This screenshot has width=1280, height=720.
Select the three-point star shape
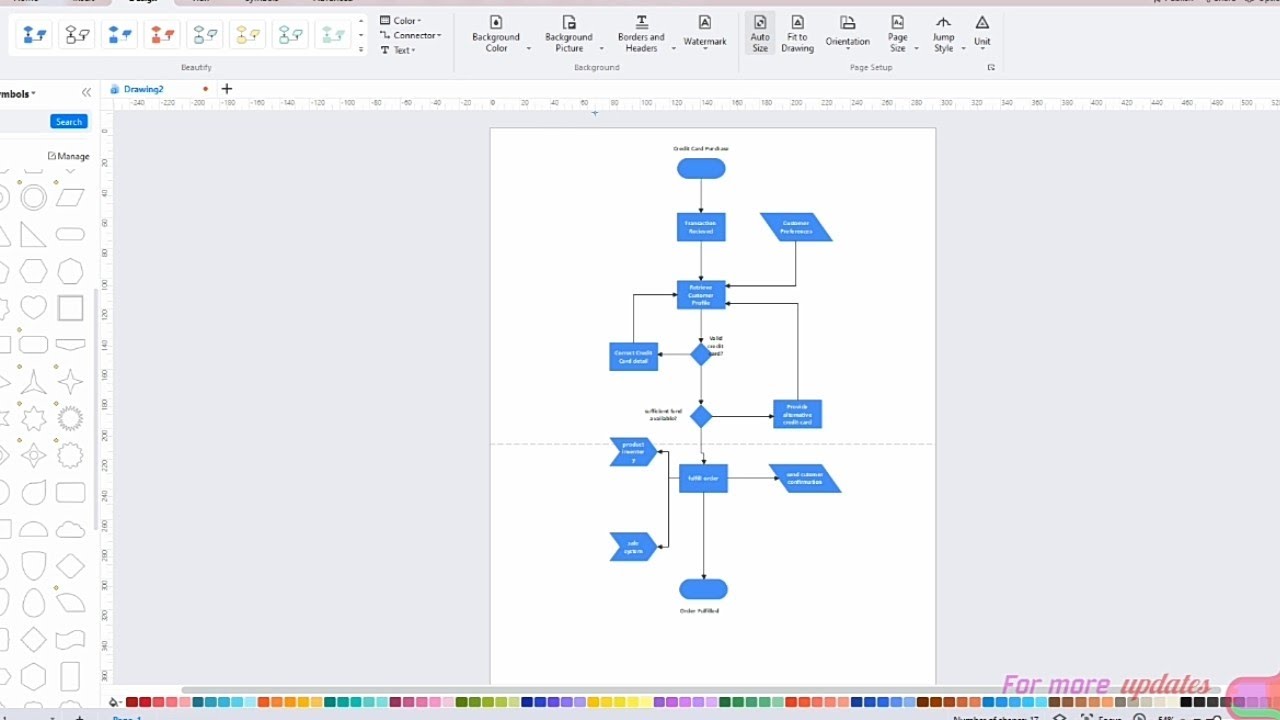click(x=34, y=381)
